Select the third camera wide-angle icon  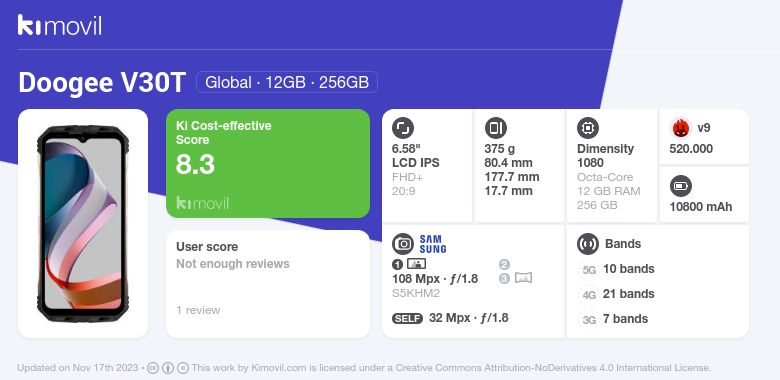[x=523, y=278]
